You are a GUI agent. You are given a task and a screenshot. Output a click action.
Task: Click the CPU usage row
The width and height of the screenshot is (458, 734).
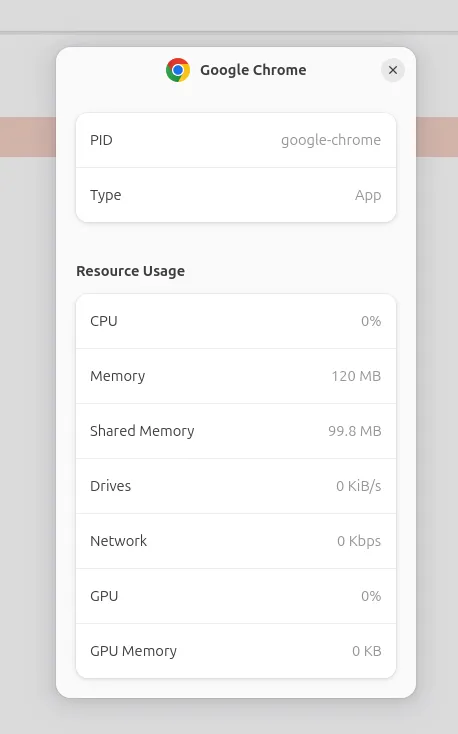236,321
